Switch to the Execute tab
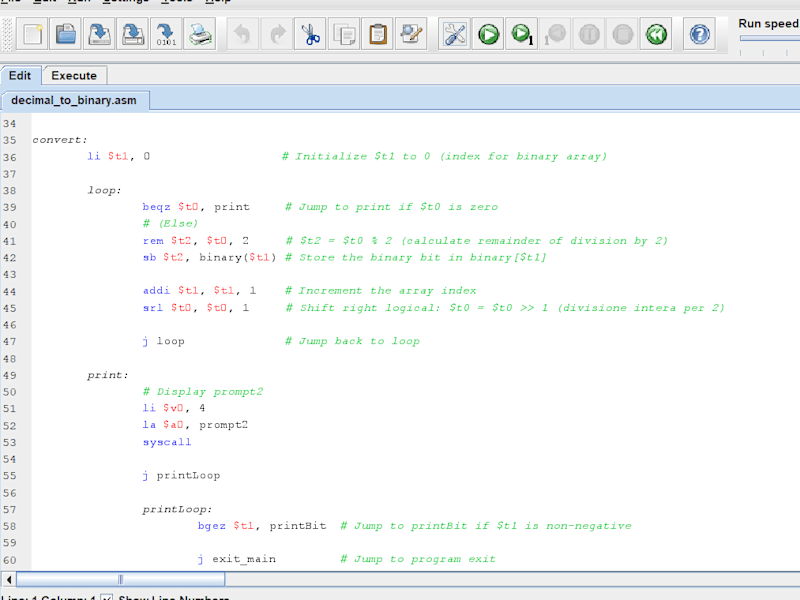800x600 pixels. pyautogui.click(x=74, y=76)
